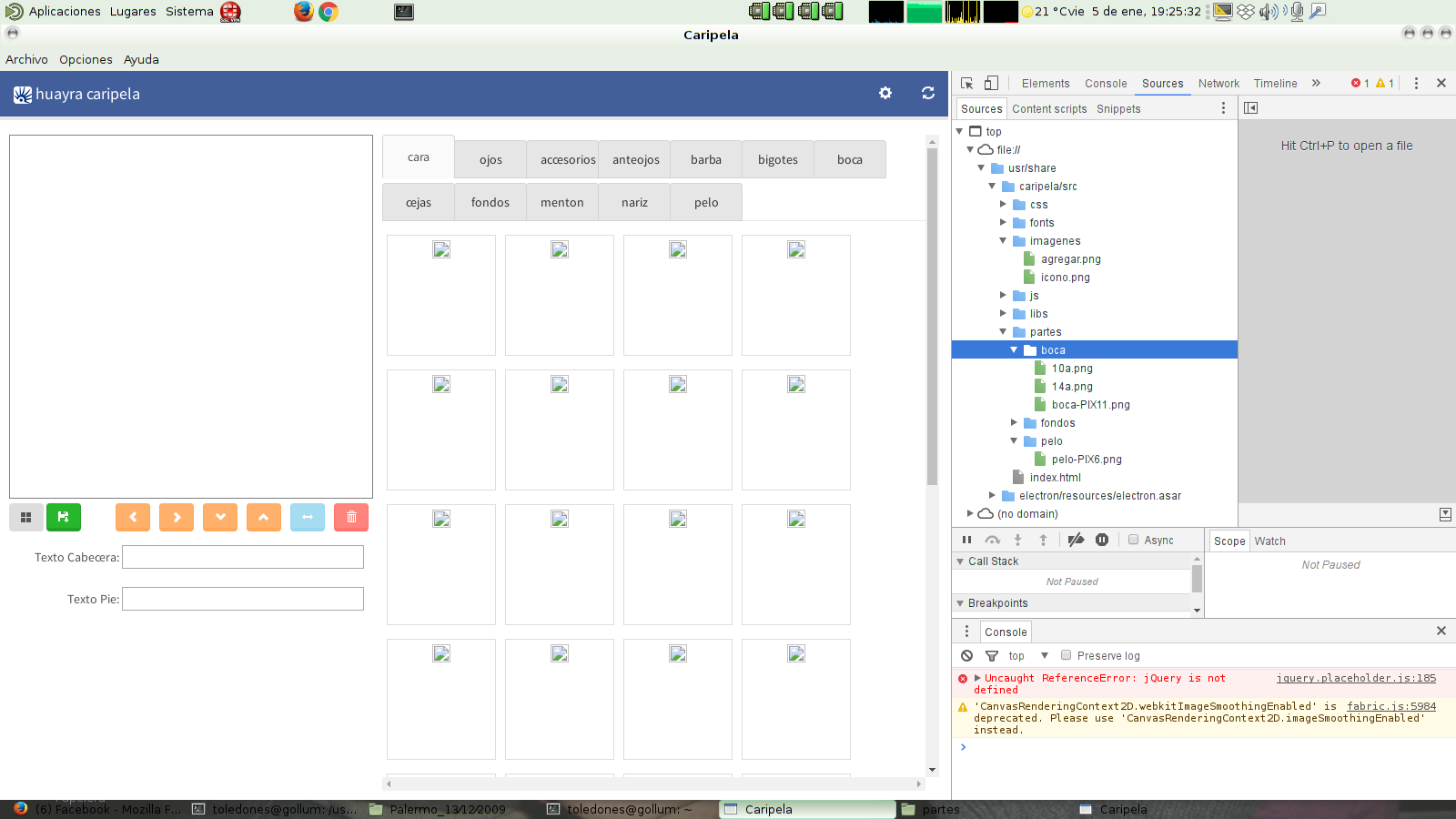The width and height of the screenshot is (1456, 819).
Task: Open the Sources navigator more-options dots
Action: (x=1223, y=107)
